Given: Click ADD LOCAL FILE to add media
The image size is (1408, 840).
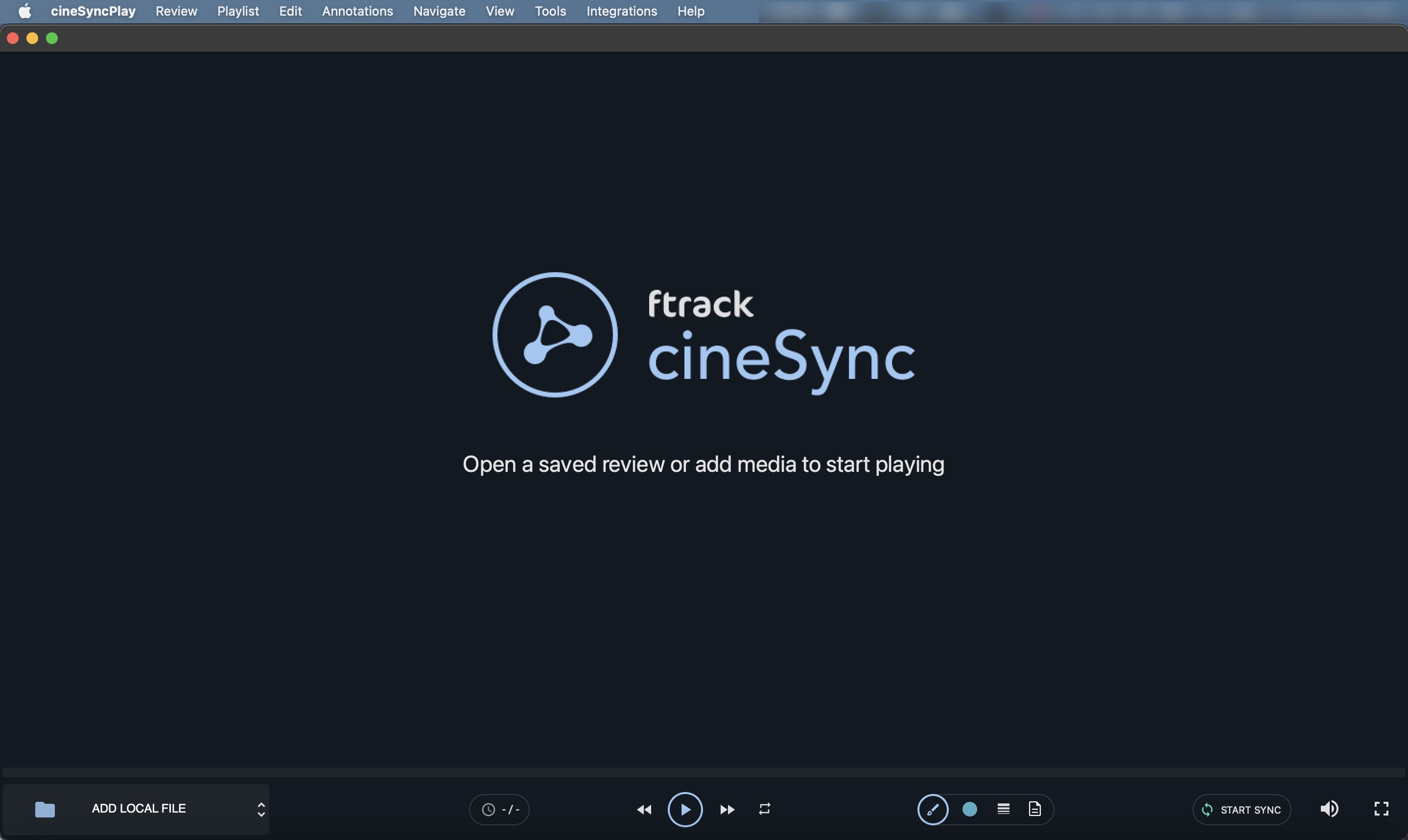Looking at the screenshot, I should click(138, 808).
